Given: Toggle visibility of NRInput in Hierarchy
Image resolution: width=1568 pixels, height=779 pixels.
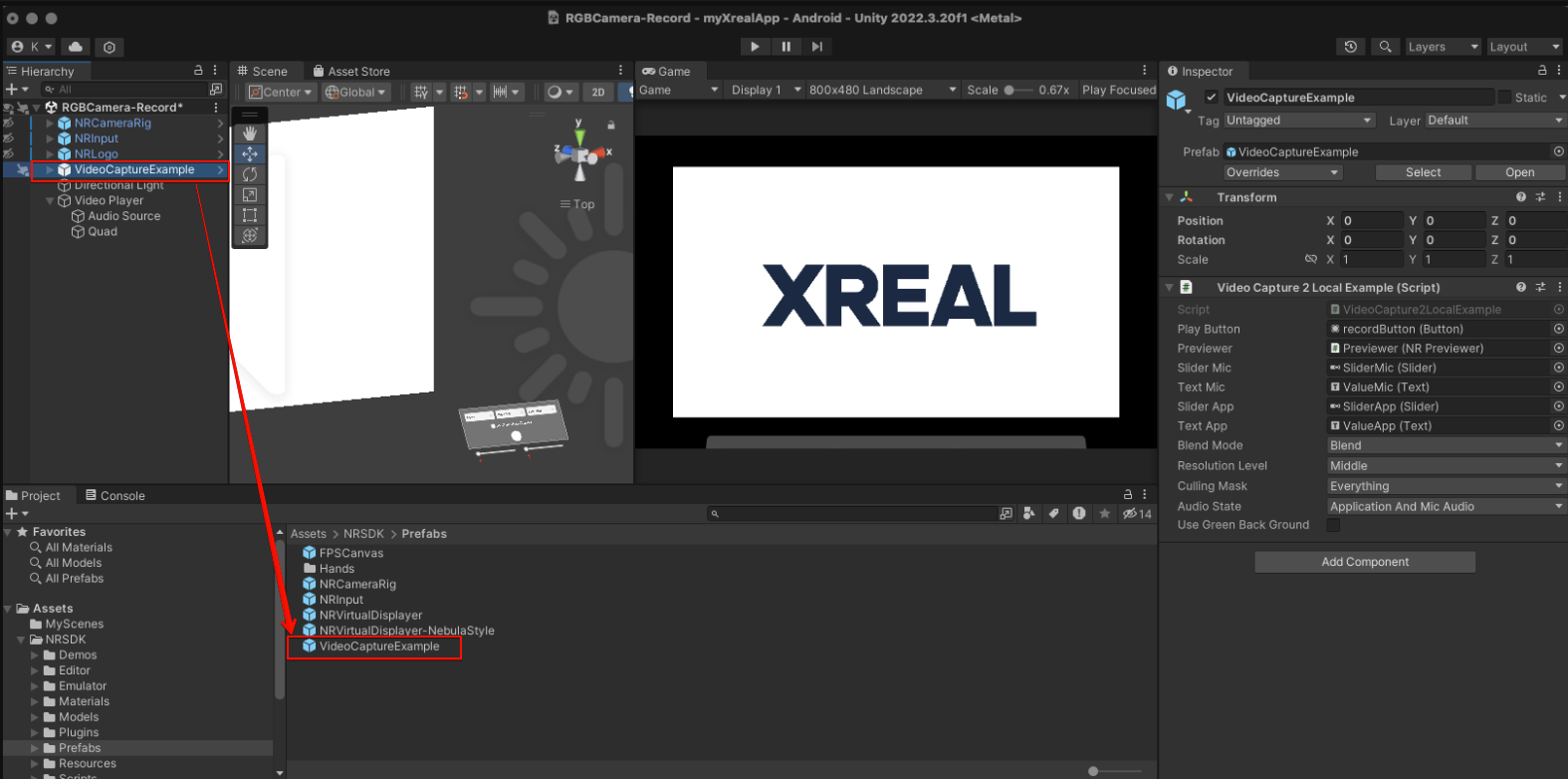Looking at the screenshot, I should coord(9,138).
